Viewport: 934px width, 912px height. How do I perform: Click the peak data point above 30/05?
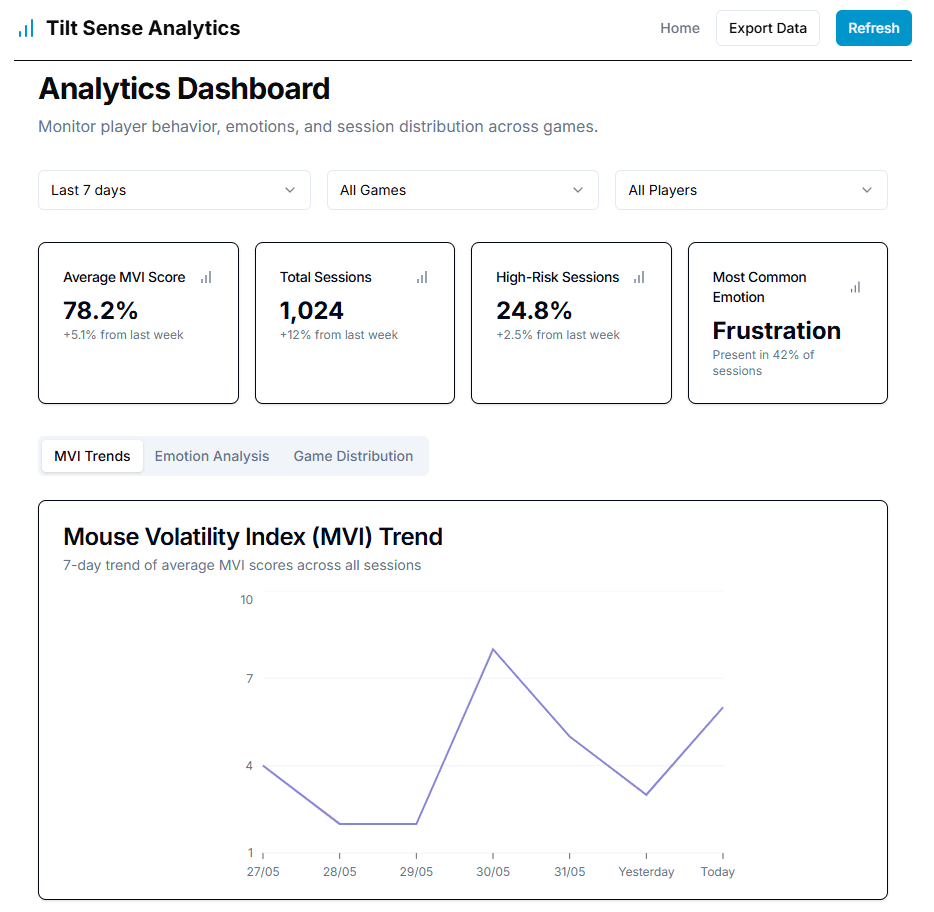point(493,648)
